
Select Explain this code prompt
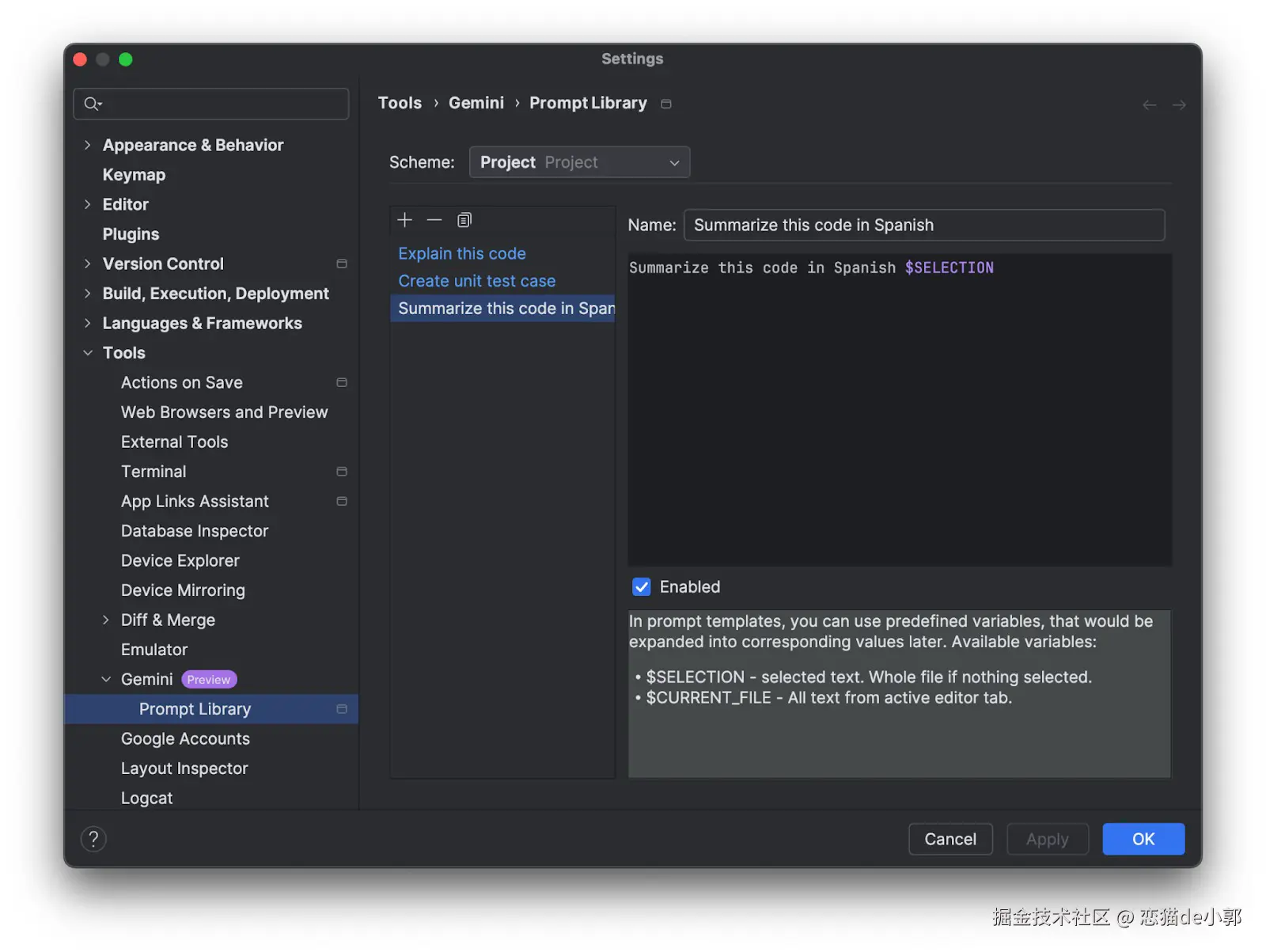tap(462, 253)
